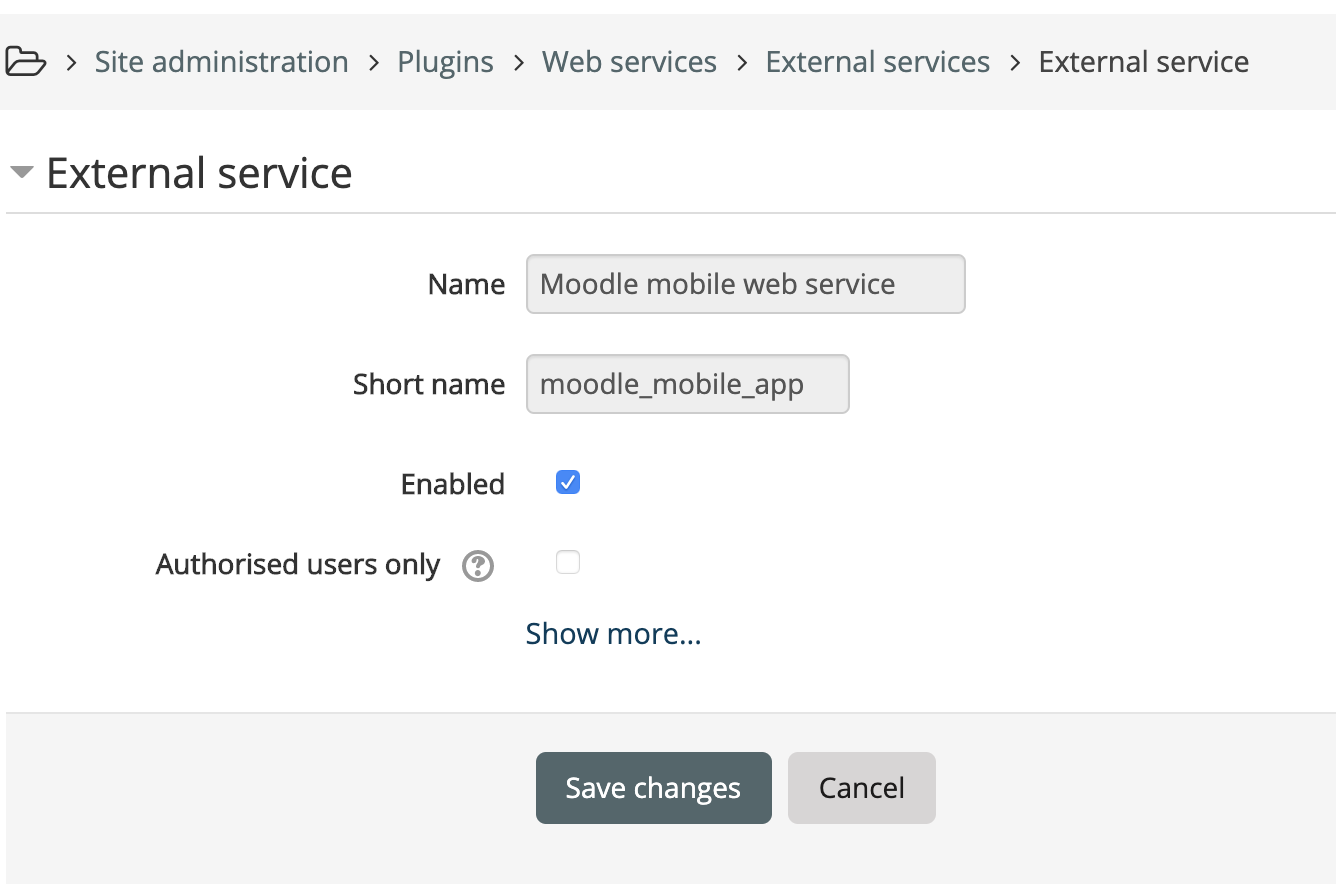Go to Site administration breadcrumb

point(222,62)
